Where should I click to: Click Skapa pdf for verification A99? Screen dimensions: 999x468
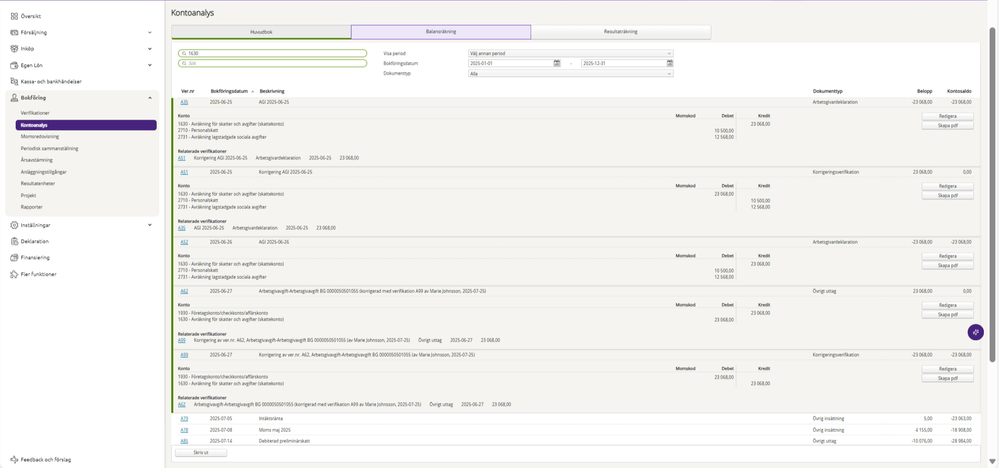coord(947,378)
